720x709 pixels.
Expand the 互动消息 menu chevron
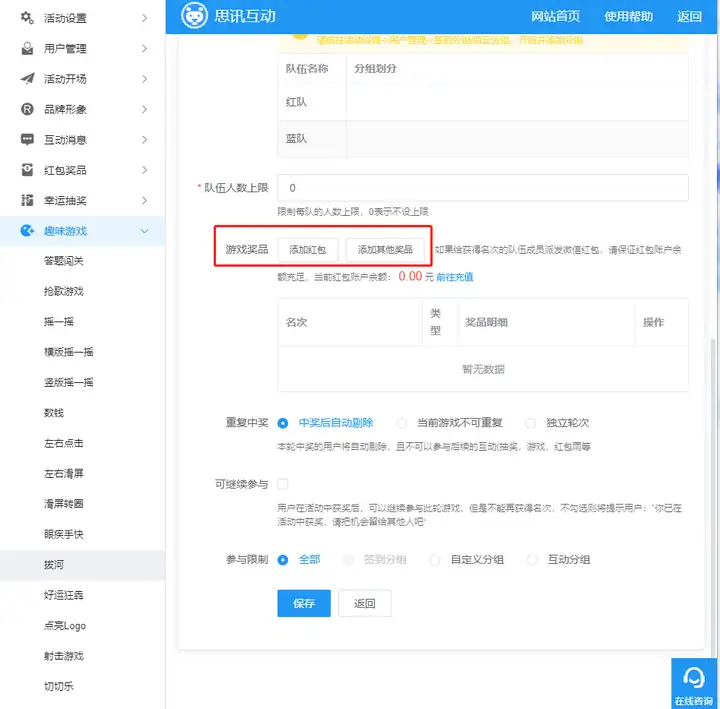pos(145,140)
